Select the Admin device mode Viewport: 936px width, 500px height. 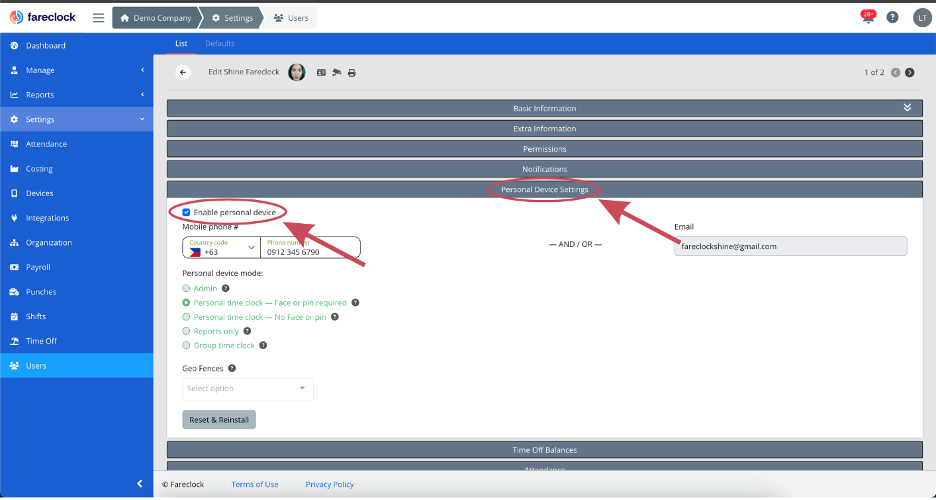tap(186, 288)
